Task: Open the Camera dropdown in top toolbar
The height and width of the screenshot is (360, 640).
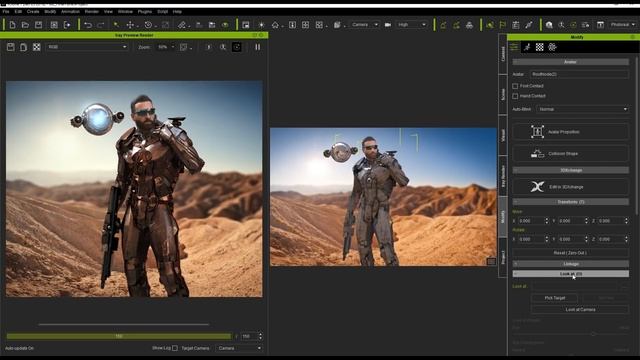Action: [x=364, y=25]
